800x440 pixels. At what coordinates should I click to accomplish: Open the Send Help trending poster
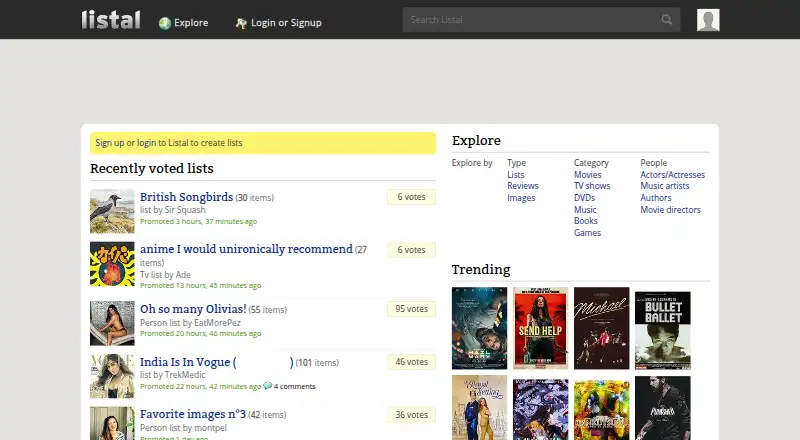click(x=540, y=328)
